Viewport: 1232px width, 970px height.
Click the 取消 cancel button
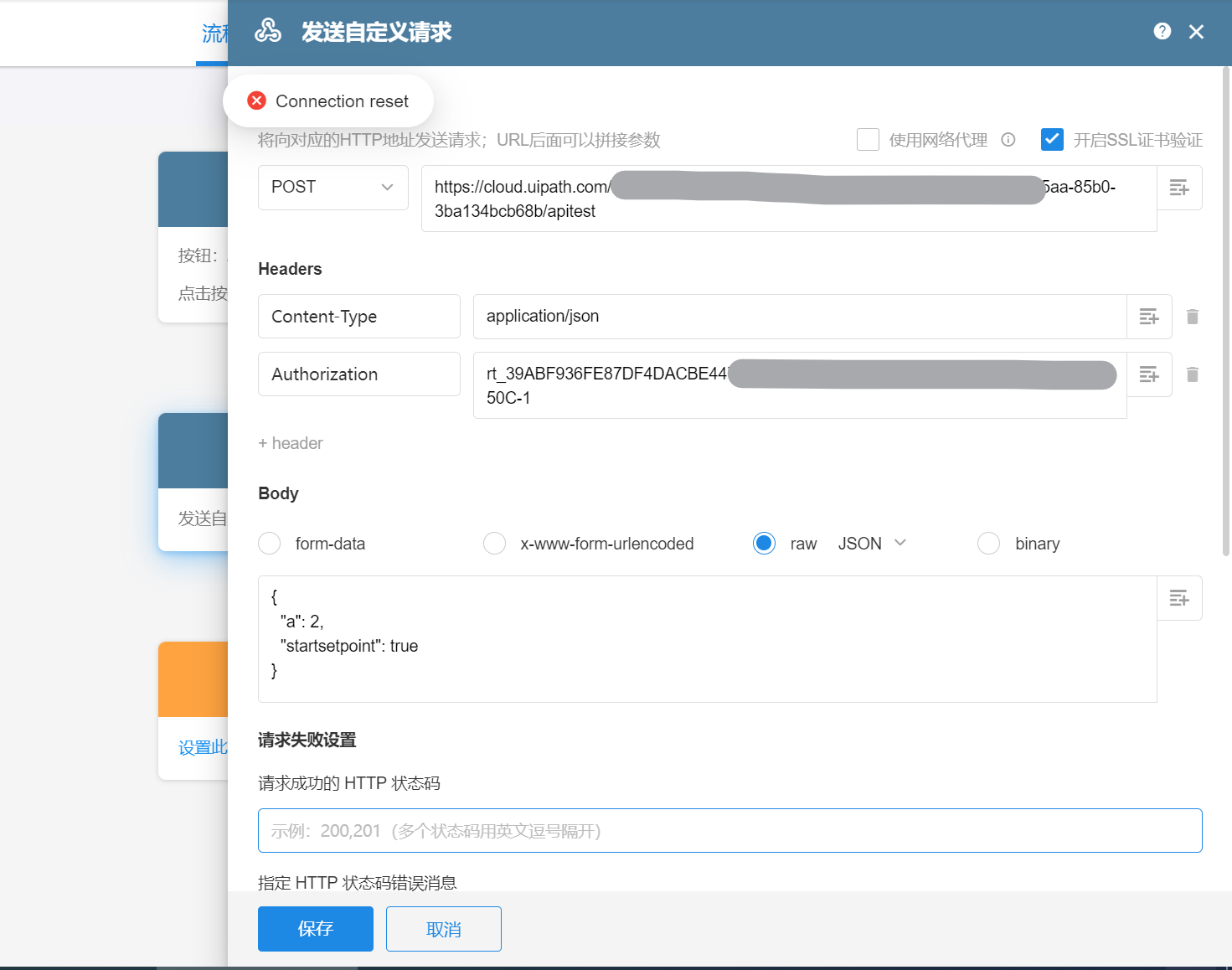[x=443, y=929]
